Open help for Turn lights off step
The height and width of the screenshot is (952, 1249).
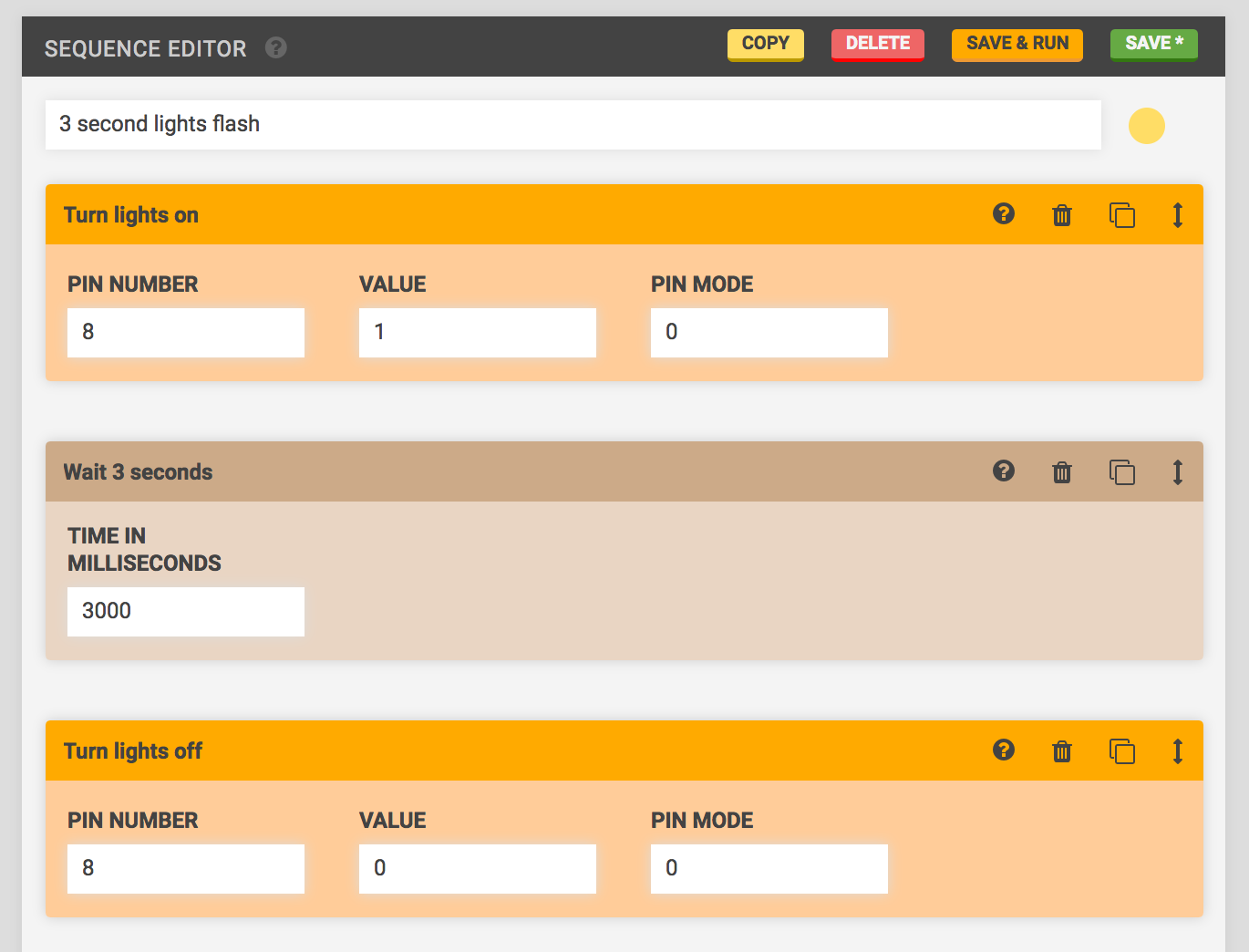pos(1004,750)
